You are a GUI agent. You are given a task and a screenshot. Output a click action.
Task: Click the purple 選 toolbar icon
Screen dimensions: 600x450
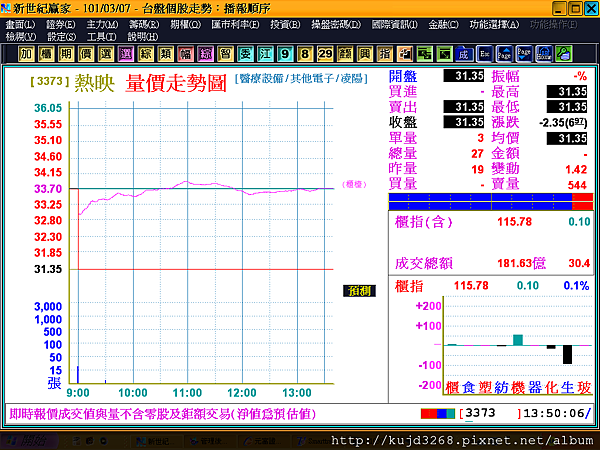click(x=126, y=54)
